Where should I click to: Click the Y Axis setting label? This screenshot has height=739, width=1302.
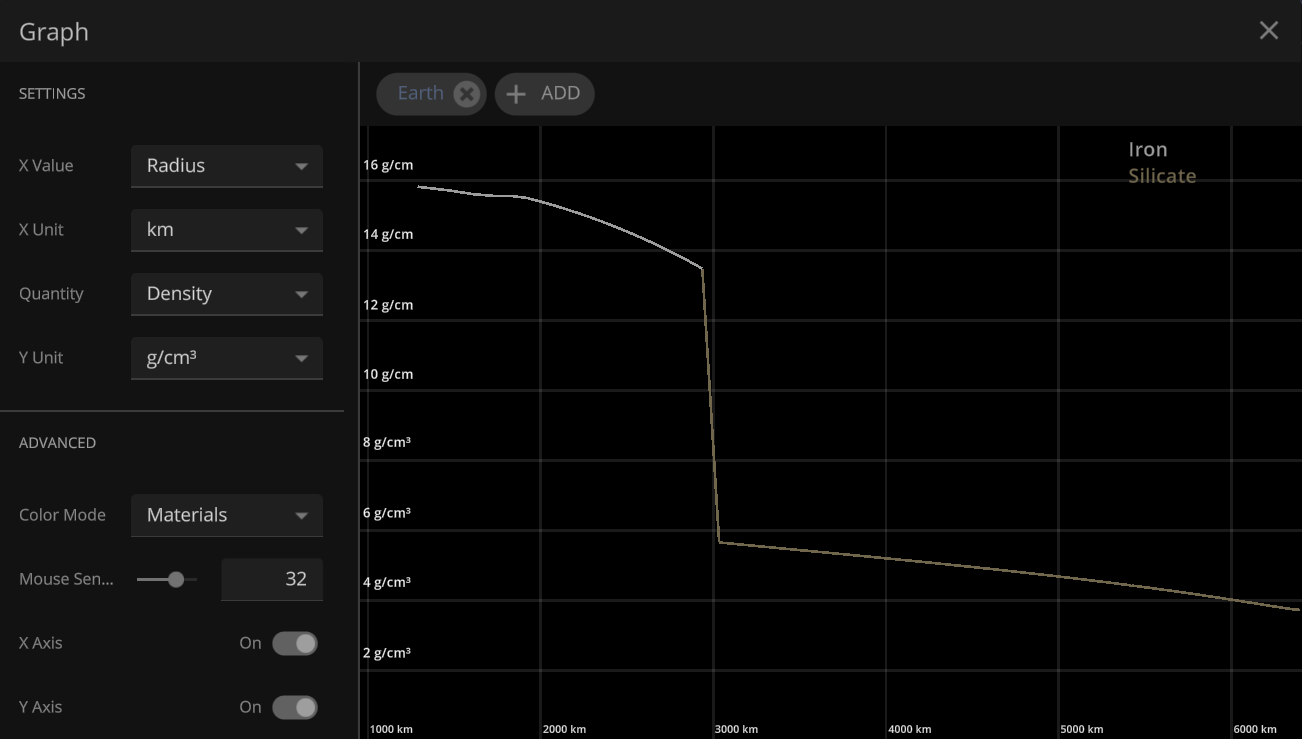pos(40,707)
